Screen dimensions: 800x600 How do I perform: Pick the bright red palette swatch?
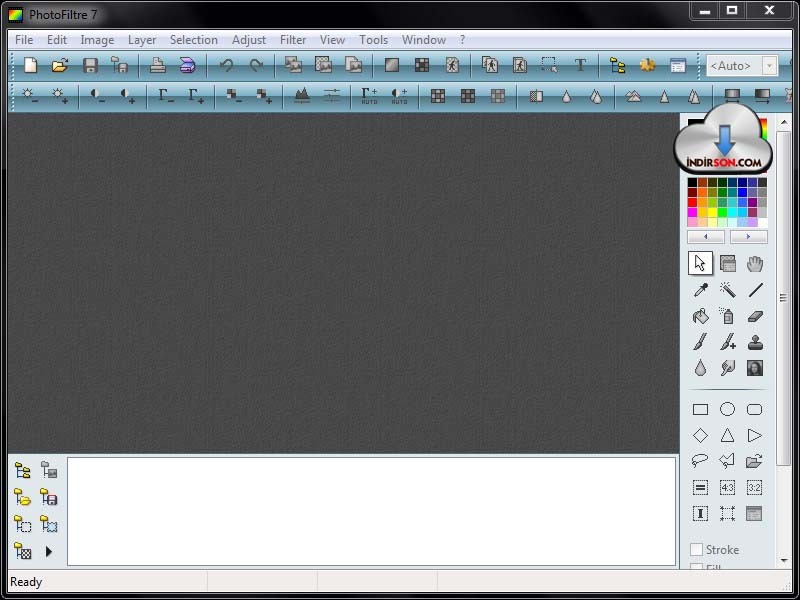[x=692, y=203]
